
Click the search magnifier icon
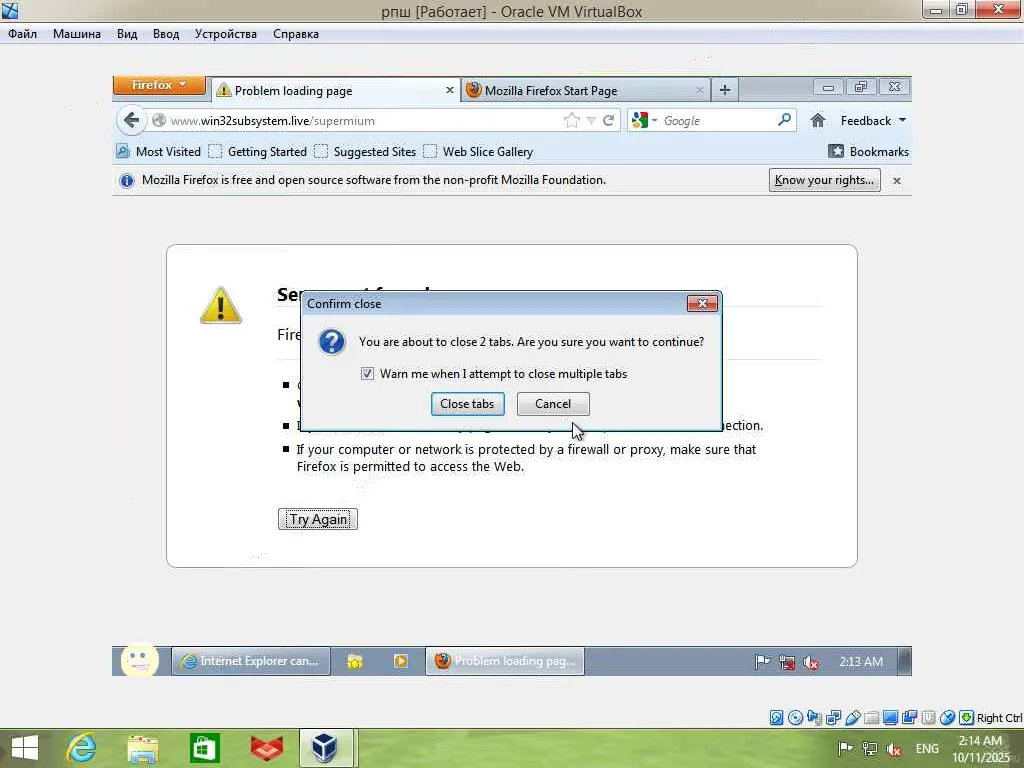click(784, 120)
